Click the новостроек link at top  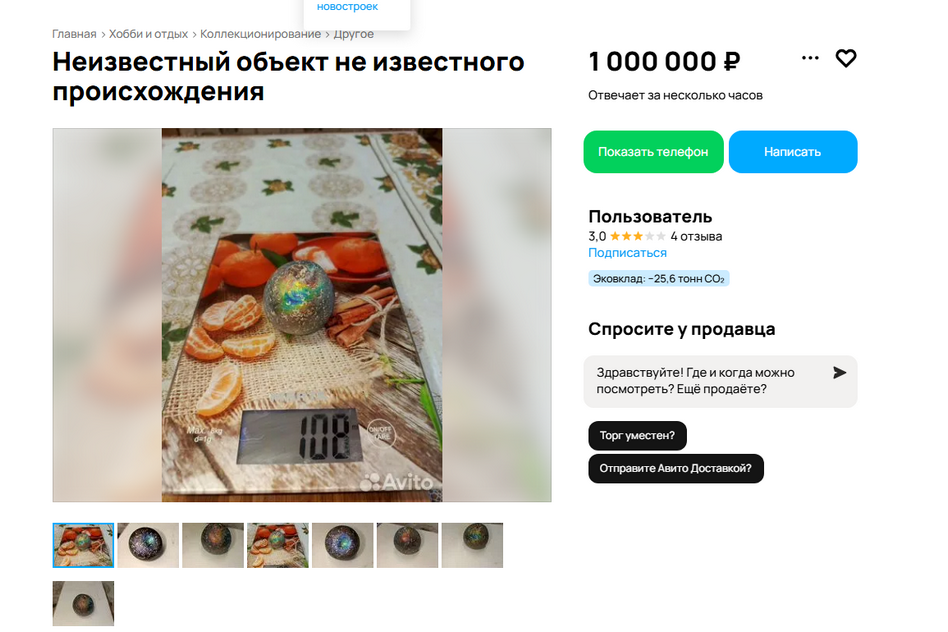coord(347,7)
